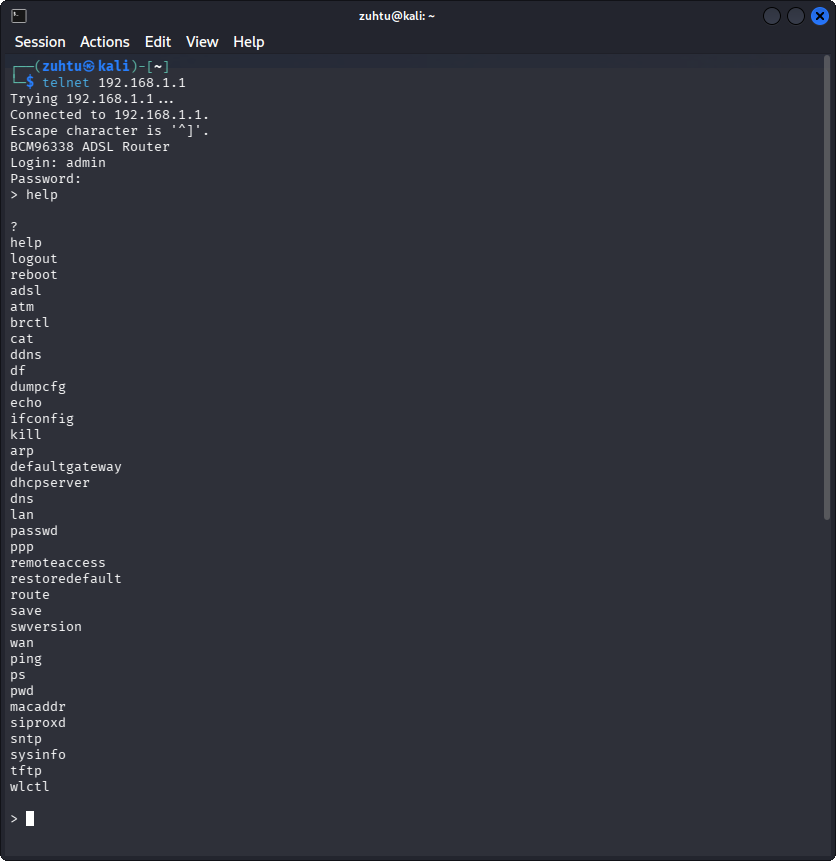This screenshot has height=861, width=836.
Task: Click the terminal icon in the title bar
Action: point(19,16)
